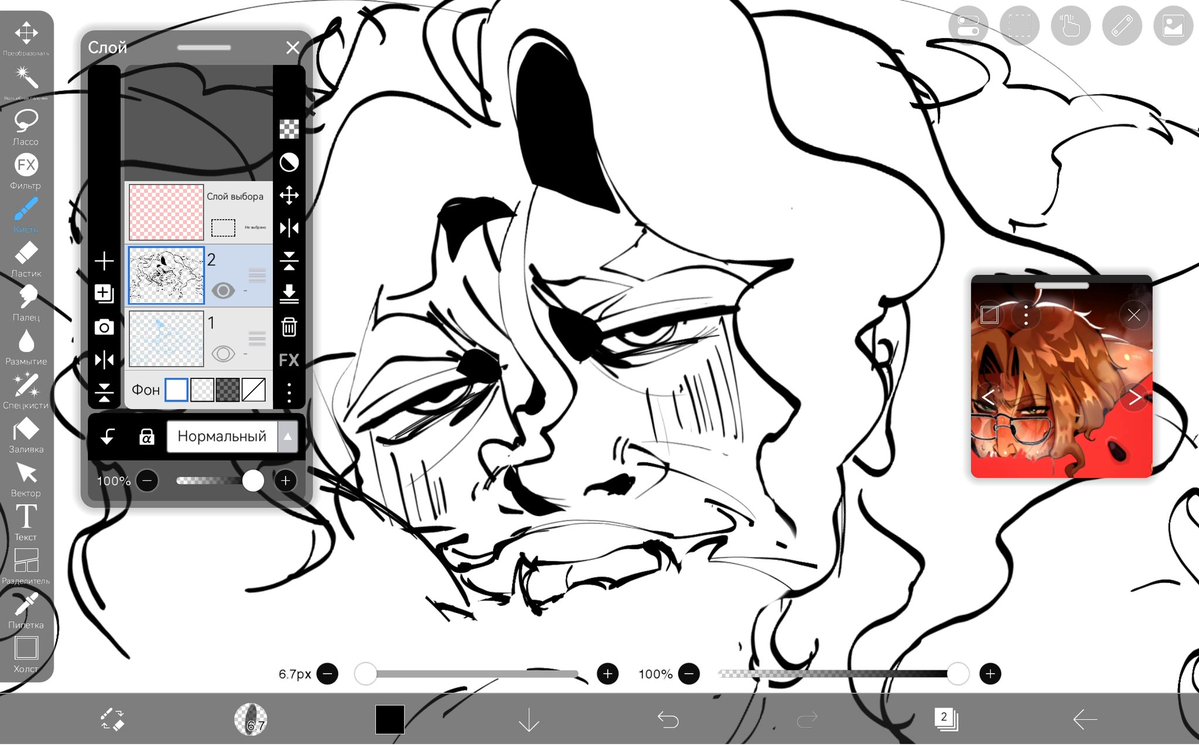Open layer panel three-dot more menu
The width and height of the screenshot is (1199, 745).
pyautogui.click(x=289, y=393)
